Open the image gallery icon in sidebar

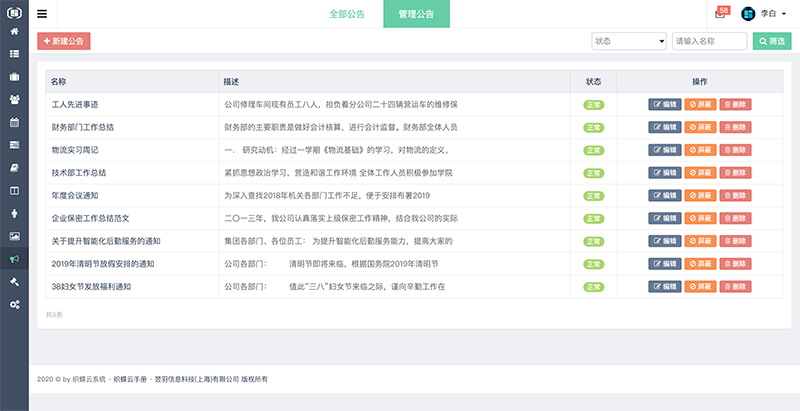tap(14, 236)
